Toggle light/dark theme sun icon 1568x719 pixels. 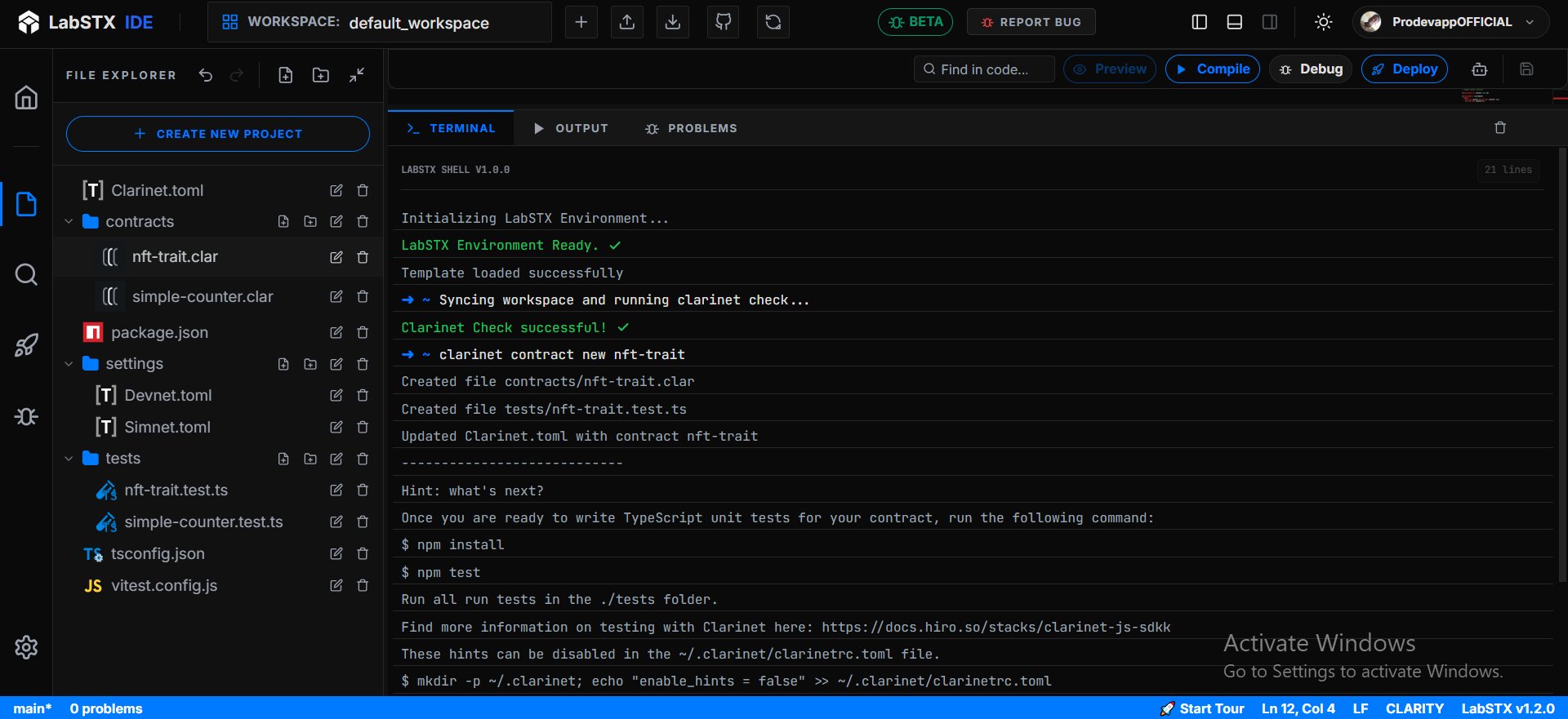pos(1323,22)
